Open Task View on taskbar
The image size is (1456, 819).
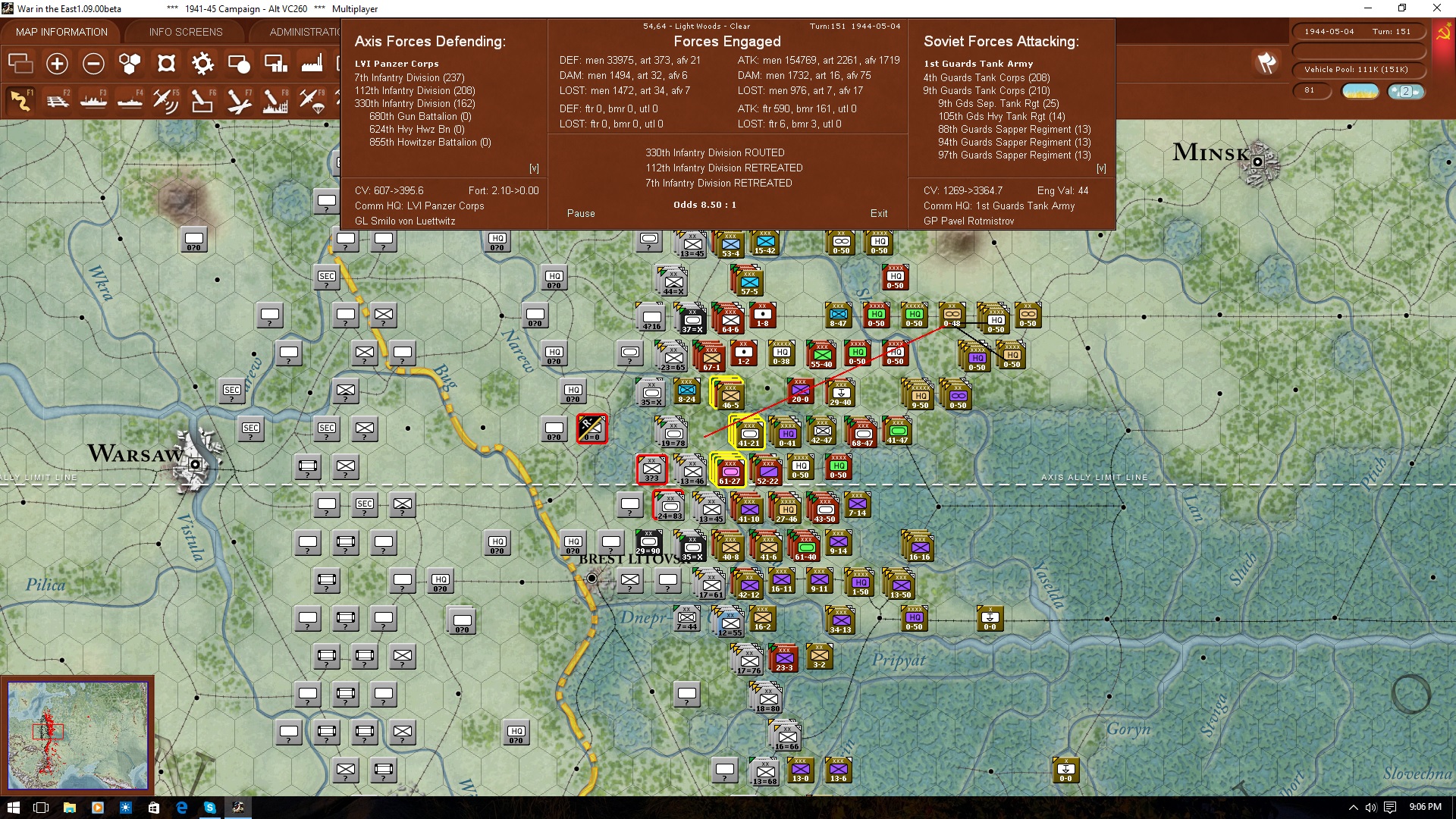pyautogui.click(x=41, y=808)
